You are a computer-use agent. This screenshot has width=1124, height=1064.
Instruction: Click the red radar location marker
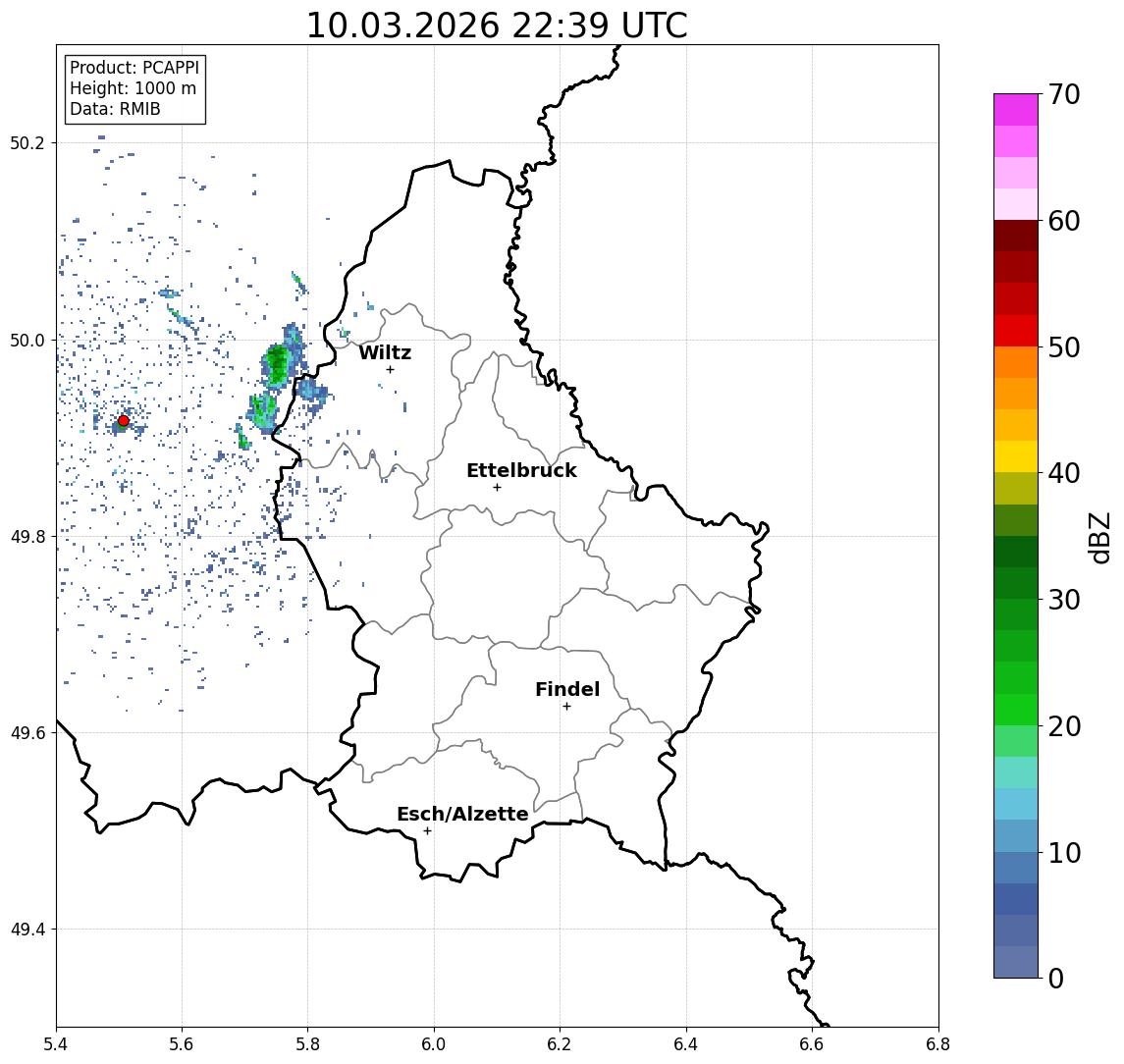pyautogui.click(x=124, y=421)
